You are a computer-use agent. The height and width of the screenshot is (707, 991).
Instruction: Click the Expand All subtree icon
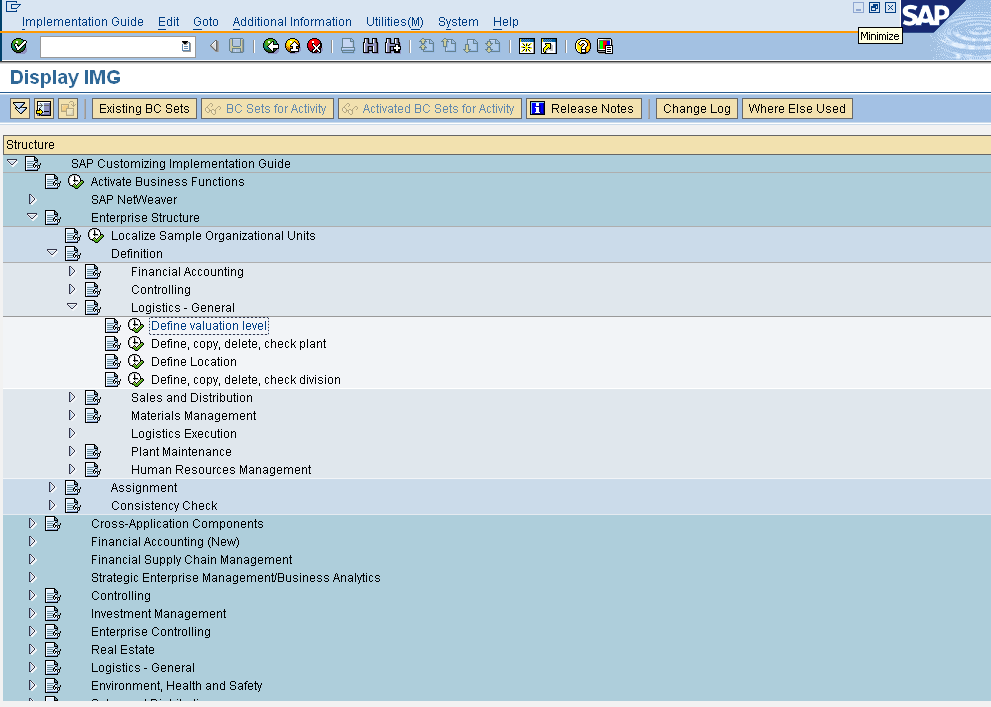[x=20, y=109]
